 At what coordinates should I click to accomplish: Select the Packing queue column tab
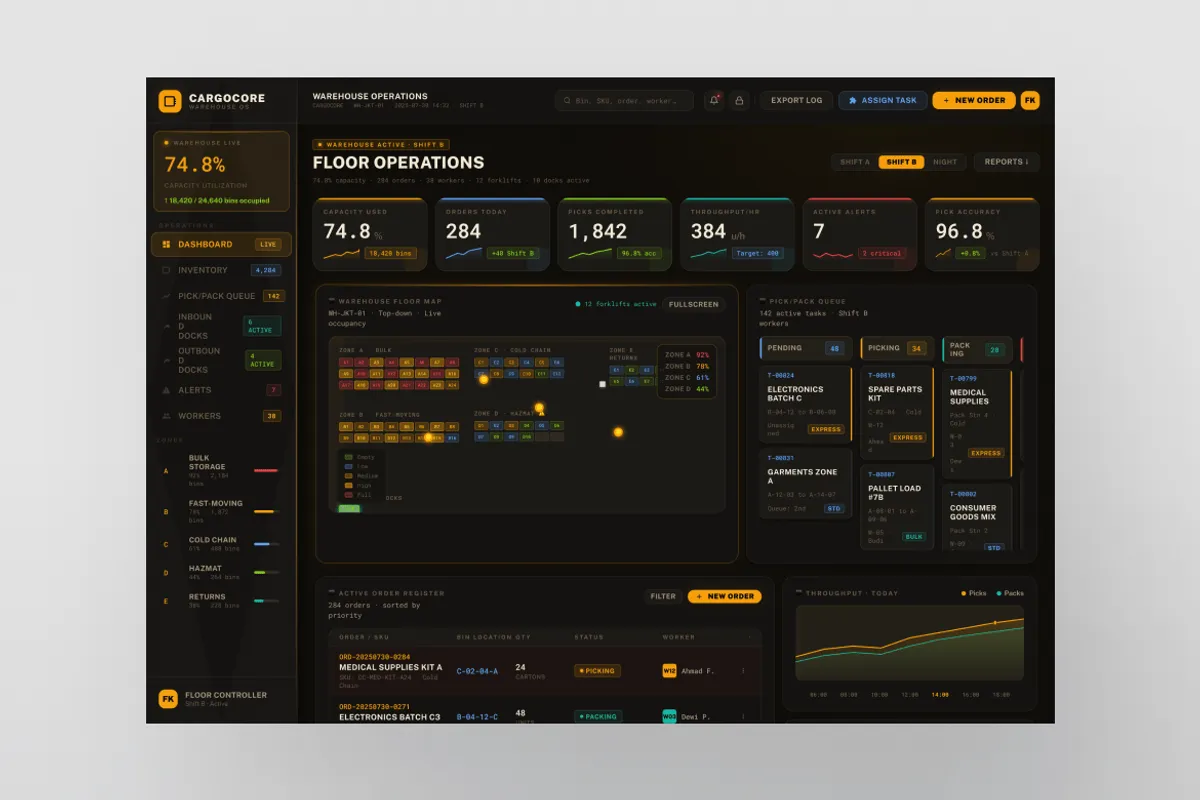click(x=976, y=348)
